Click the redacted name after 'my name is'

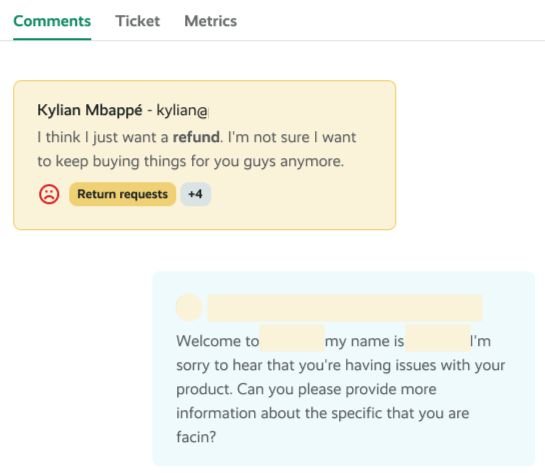coord(438,339)
